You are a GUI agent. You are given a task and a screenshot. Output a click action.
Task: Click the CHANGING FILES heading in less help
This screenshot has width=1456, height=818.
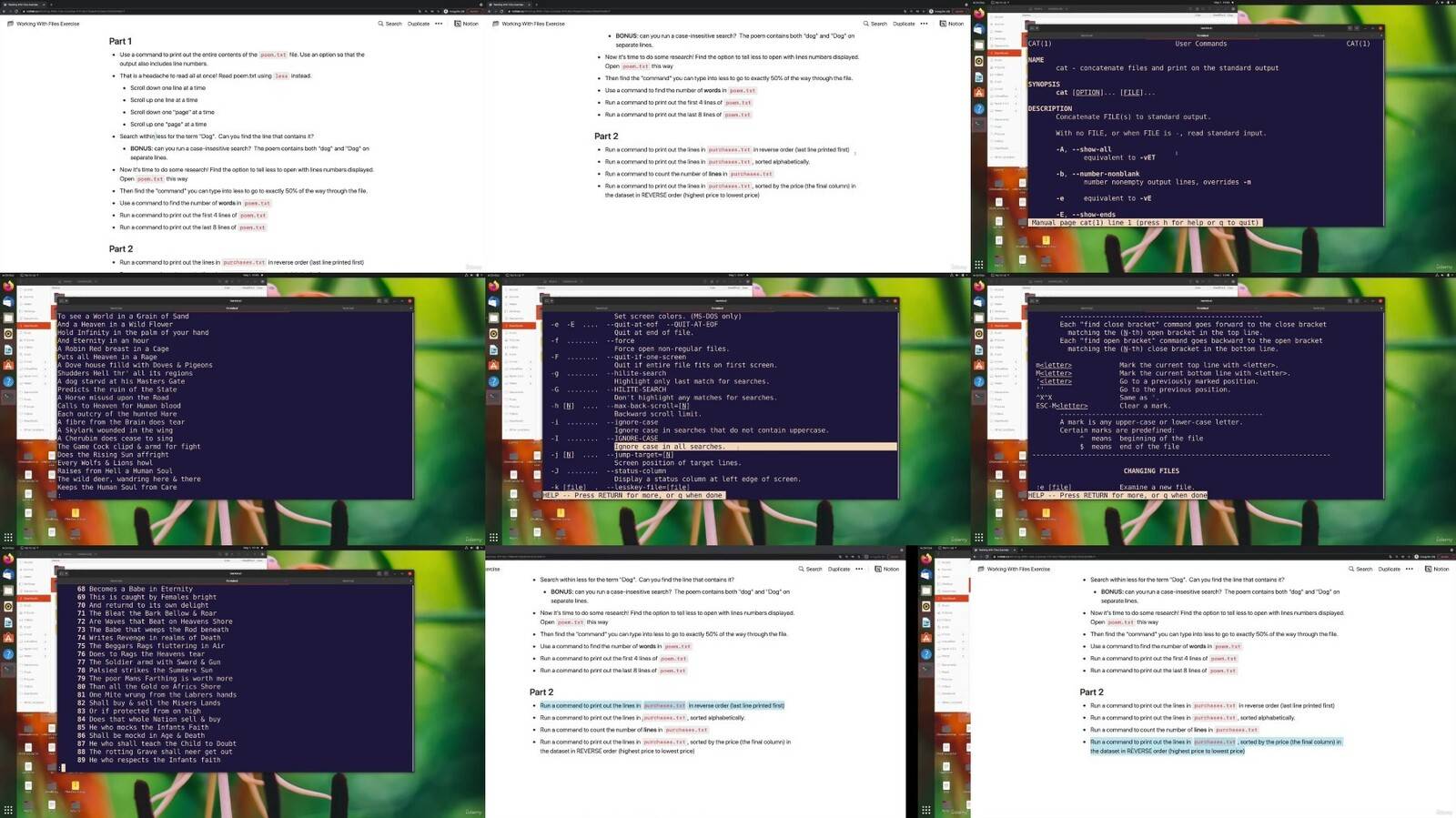(1151, 471)
